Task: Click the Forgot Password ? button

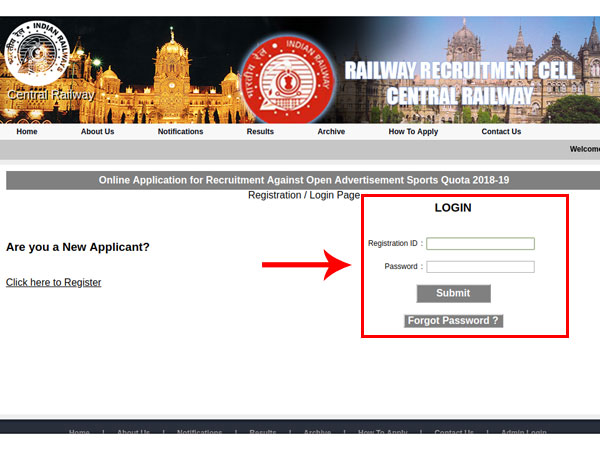Action: 453,321
